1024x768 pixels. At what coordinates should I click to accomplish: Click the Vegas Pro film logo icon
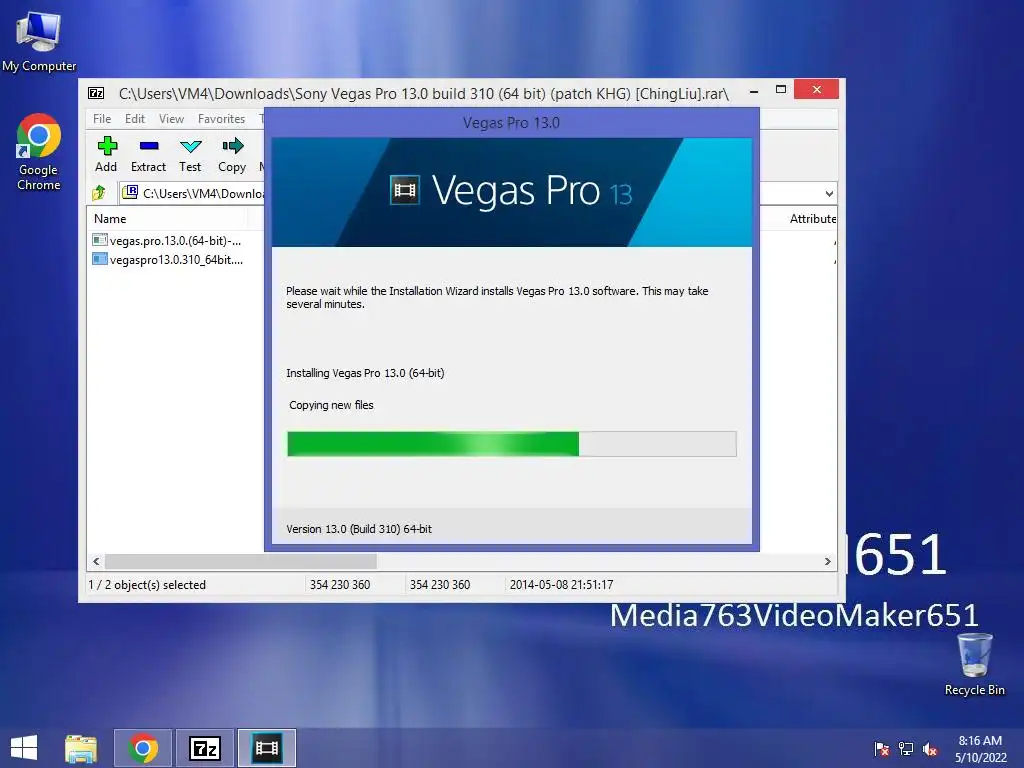[405, 190]
